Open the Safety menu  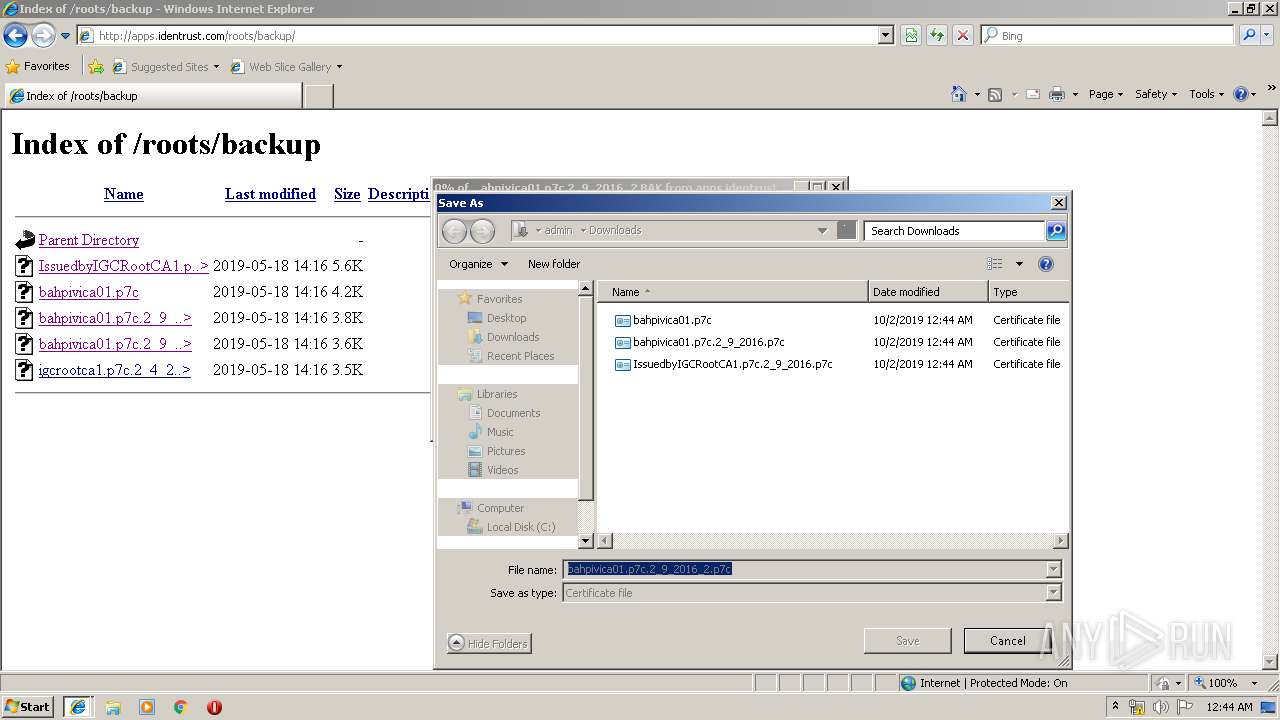tap(1156, 94)
